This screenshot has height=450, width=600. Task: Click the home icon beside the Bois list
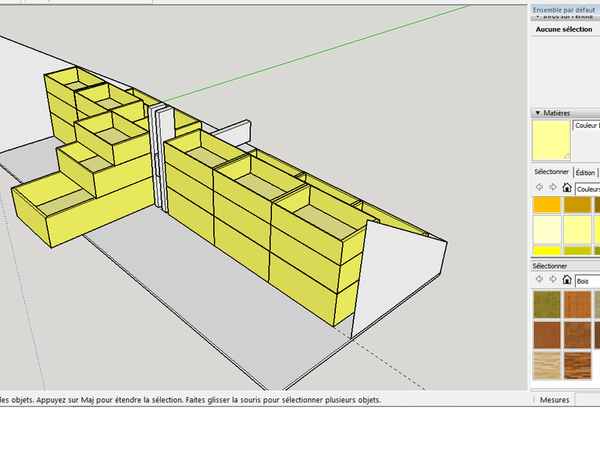click(566, 282)
